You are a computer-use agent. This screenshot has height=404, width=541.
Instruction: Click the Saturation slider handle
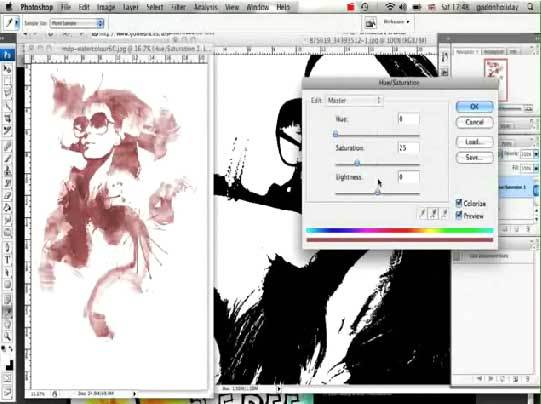(x=357, y=162)
